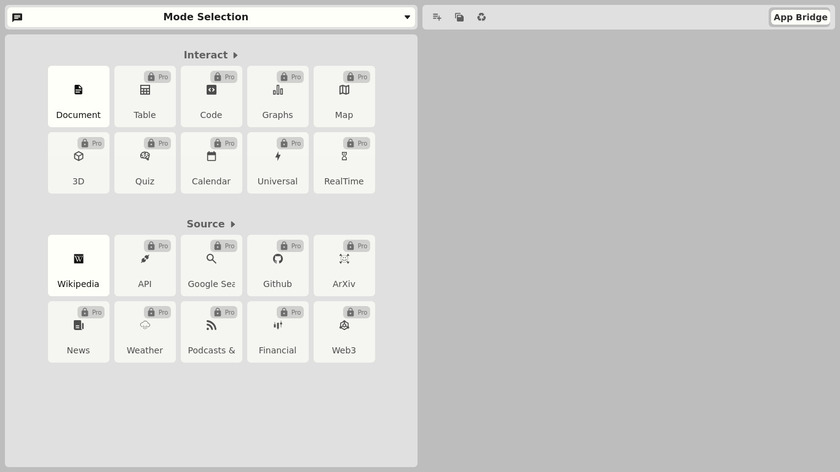The height and width of the screenshot is (472, 840).
Task: Open the Mode Selection dropdown arrow
Action: tap(407, 17)
